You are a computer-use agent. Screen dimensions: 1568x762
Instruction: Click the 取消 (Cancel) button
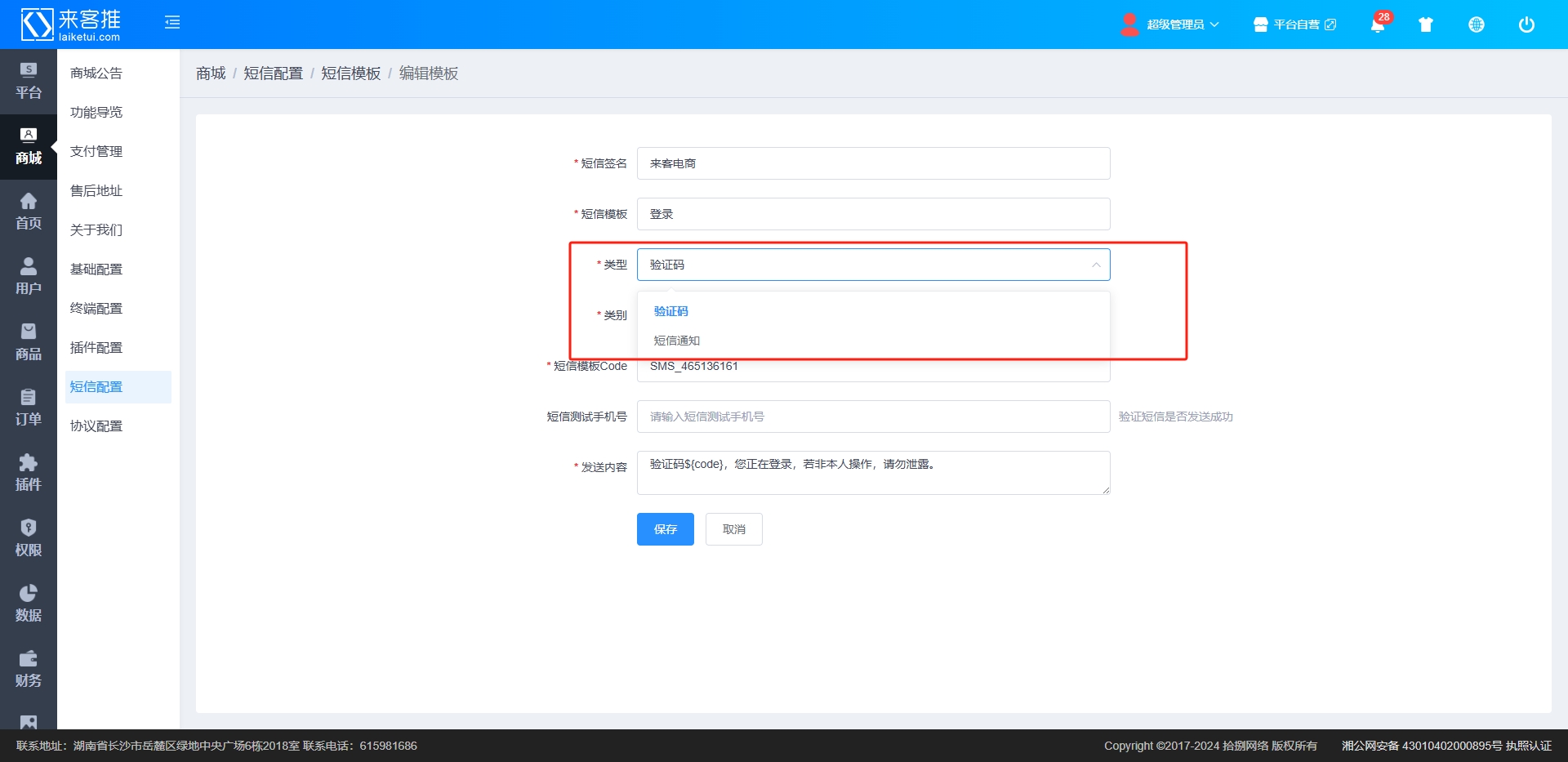pos(733,529)
